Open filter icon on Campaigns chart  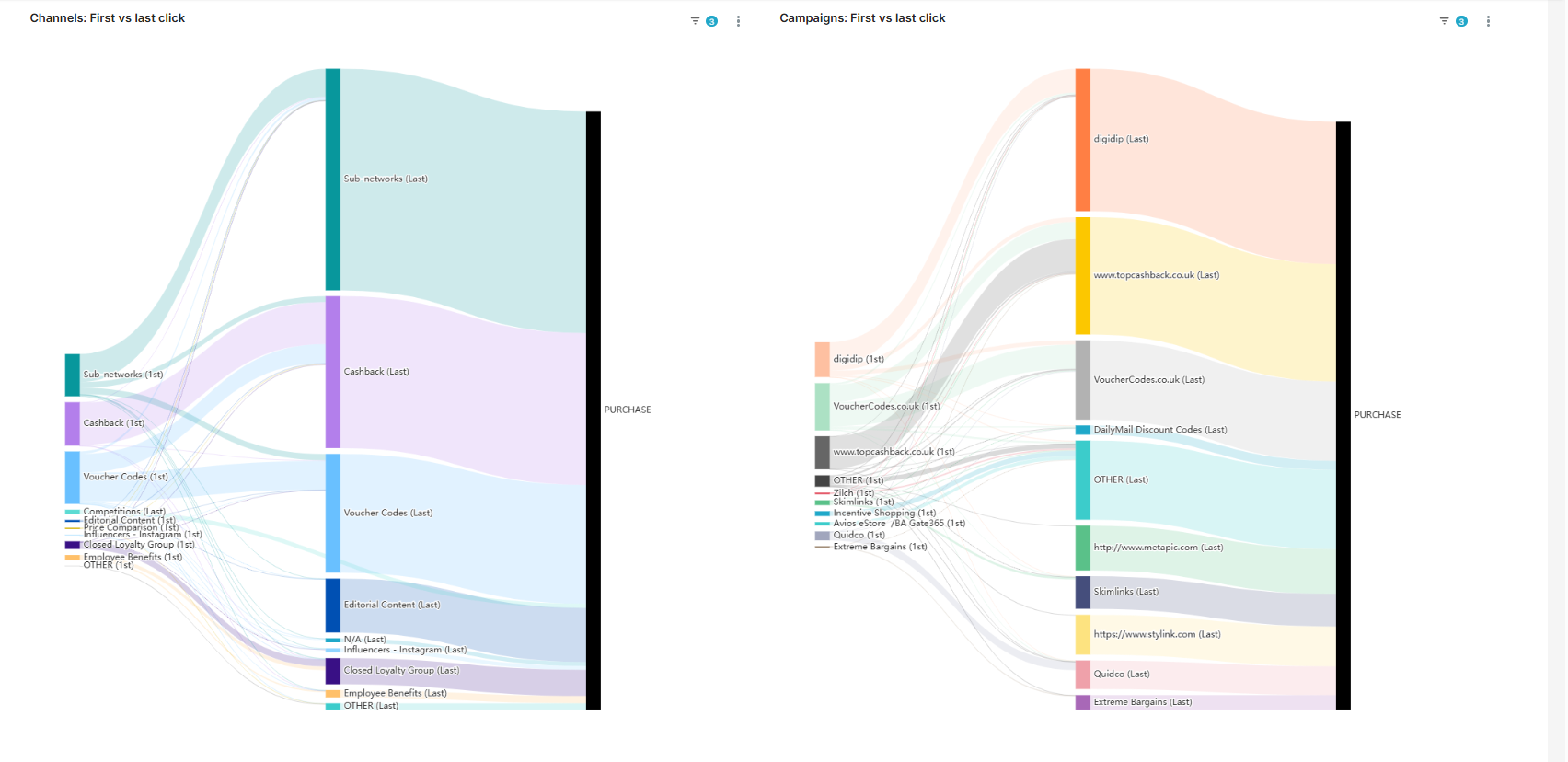click(1445, 21)
